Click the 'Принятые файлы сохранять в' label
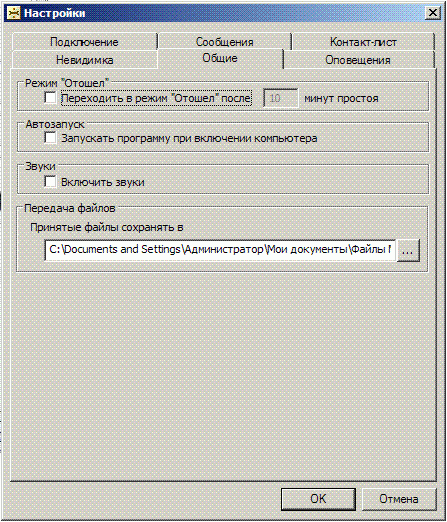 coord(107,227)
